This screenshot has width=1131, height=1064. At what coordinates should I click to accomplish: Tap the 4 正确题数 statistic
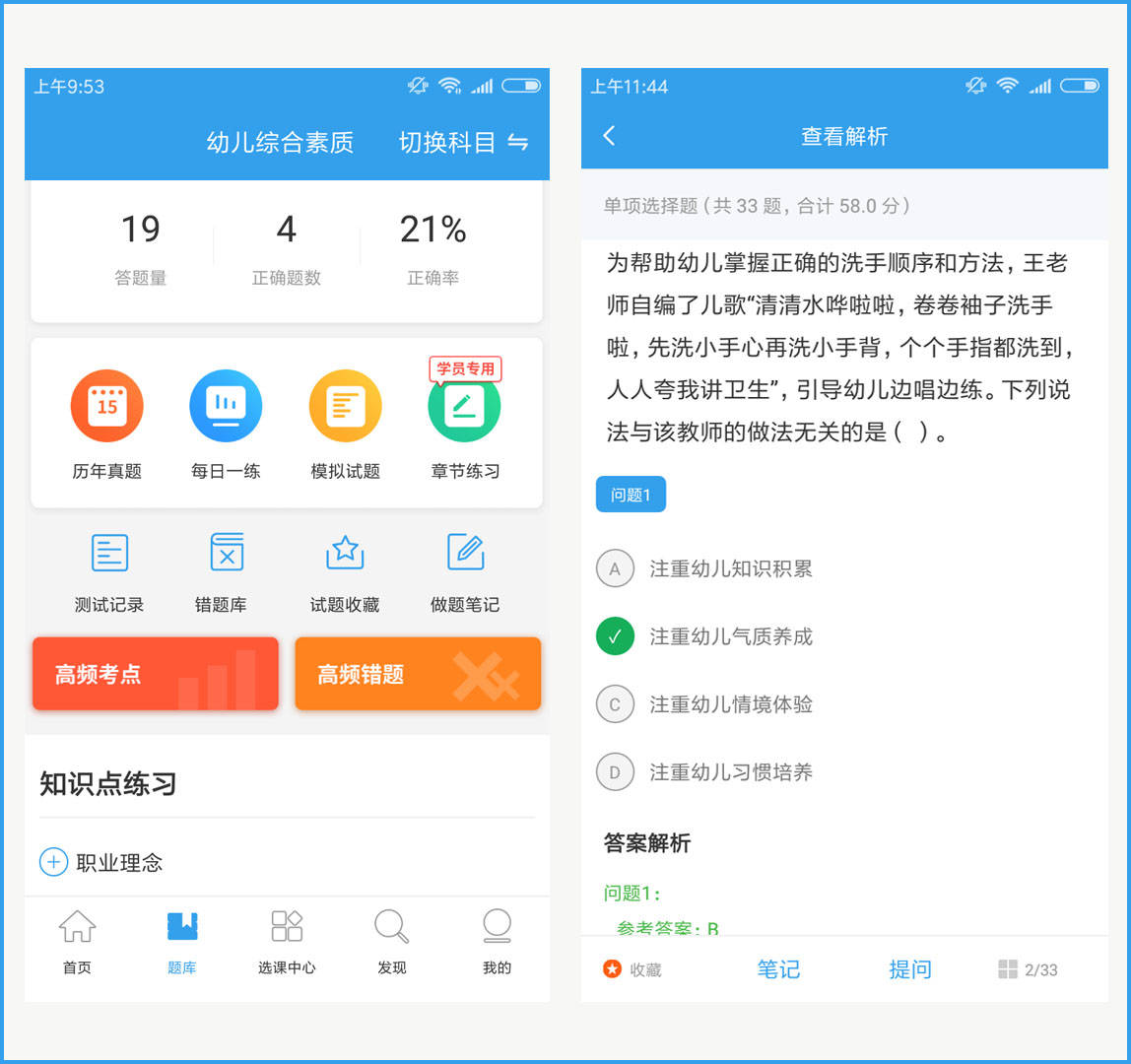[x=287, y=248]
